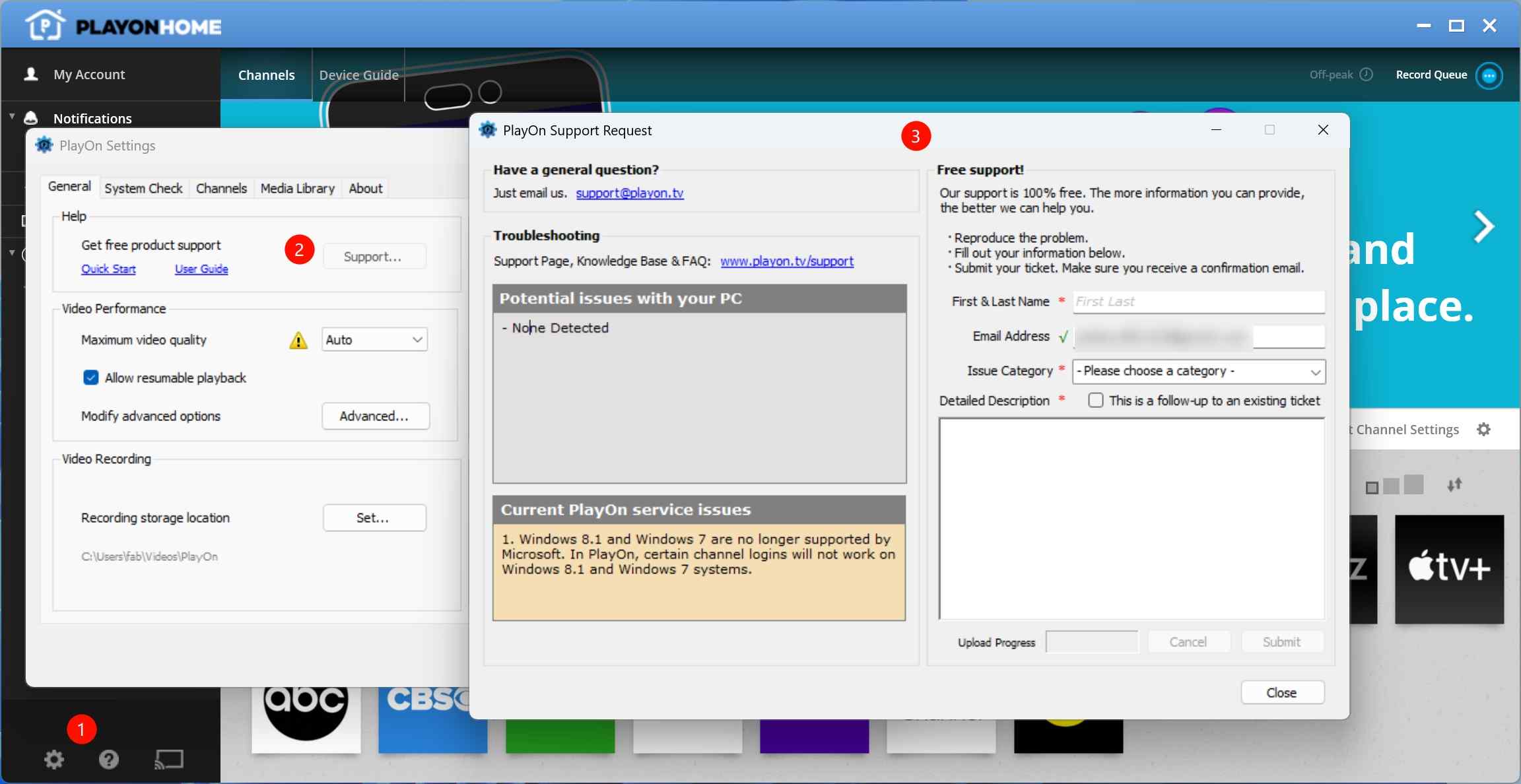This screenshot has height=784, width=1521.
Task: Open Maximum video quality dropdown
Action: [x=374, y=340]
